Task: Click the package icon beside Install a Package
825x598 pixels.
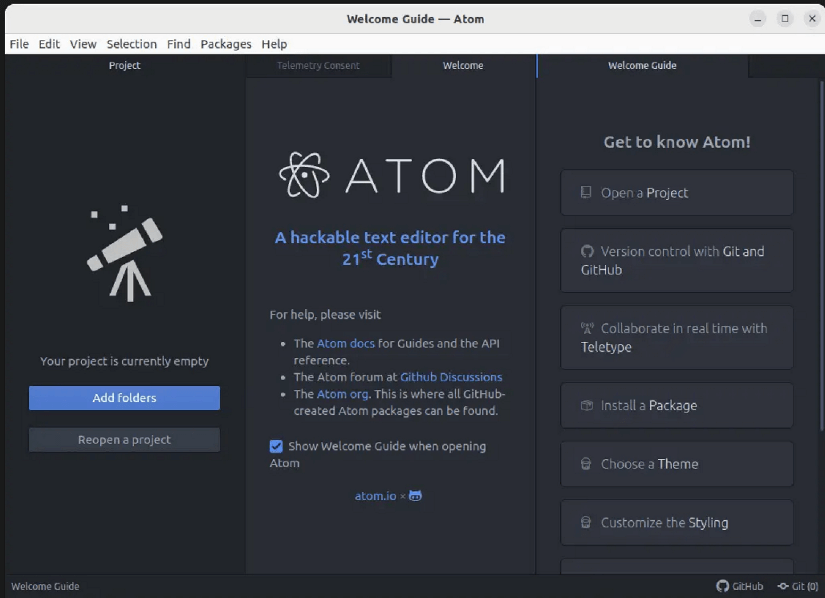Action: coord(587,406)
